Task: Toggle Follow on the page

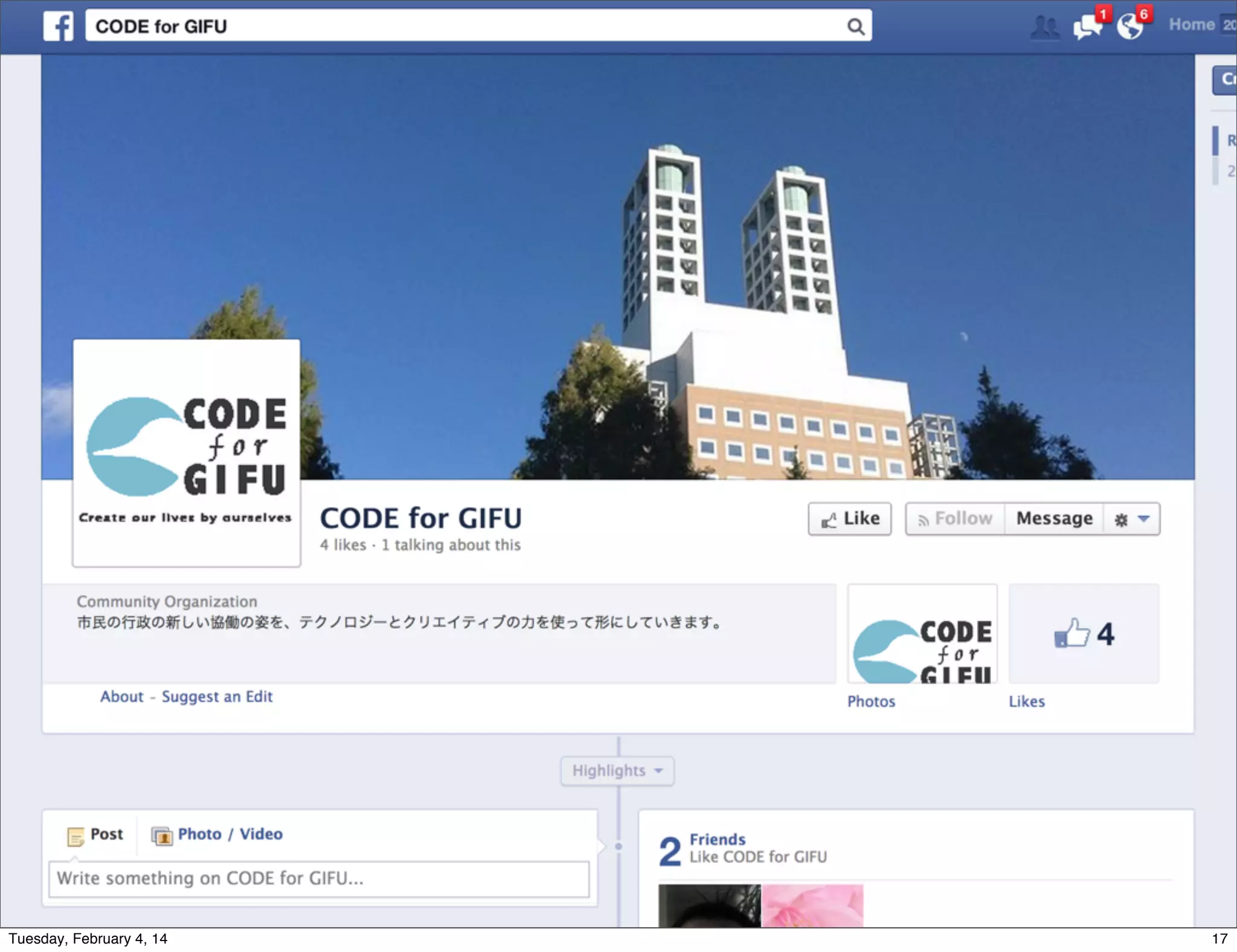Action: click(x=955, y=519)
